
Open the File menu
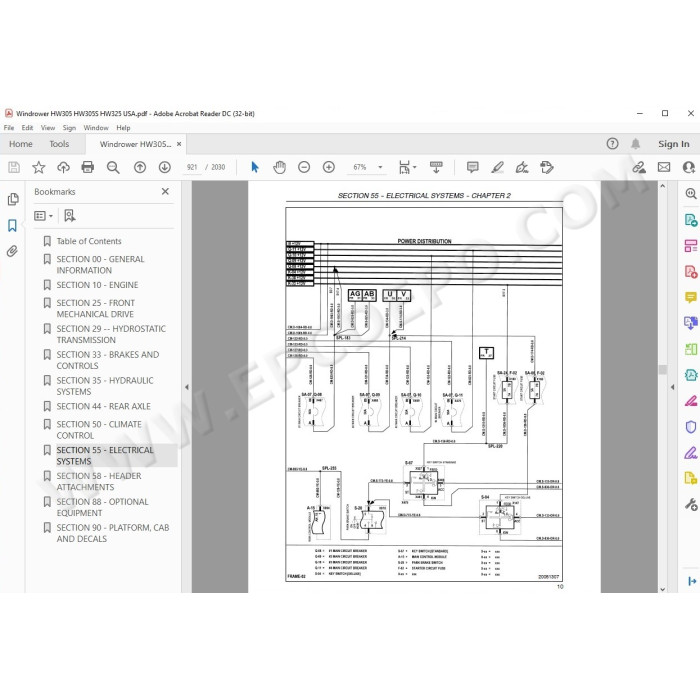pos(9,128)
